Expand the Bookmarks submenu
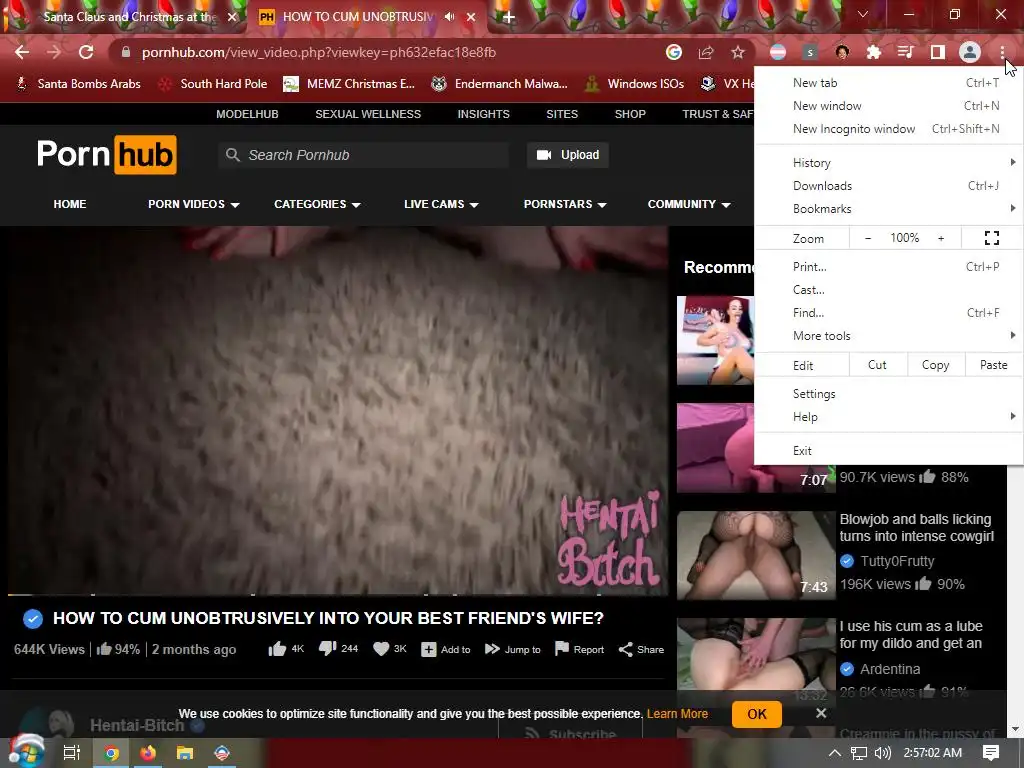Viewport: 1024px width, 768px height. (x=888, y=208)
